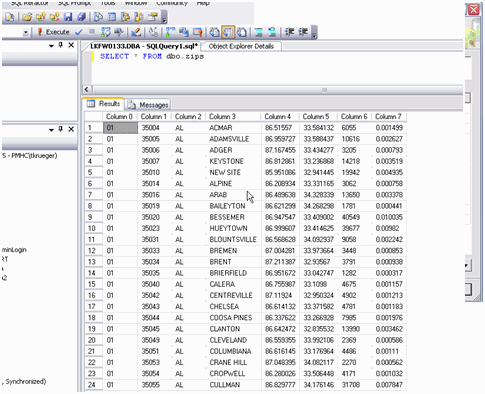Select row header number 20
This screenshot has width=485, height=394.
[x=93, y=340]
